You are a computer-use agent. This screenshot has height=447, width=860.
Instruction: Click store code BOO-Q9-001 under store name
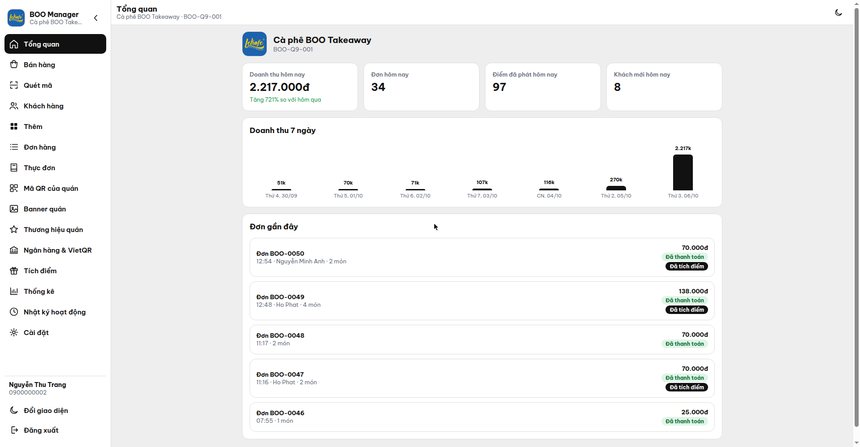point(293,49)
